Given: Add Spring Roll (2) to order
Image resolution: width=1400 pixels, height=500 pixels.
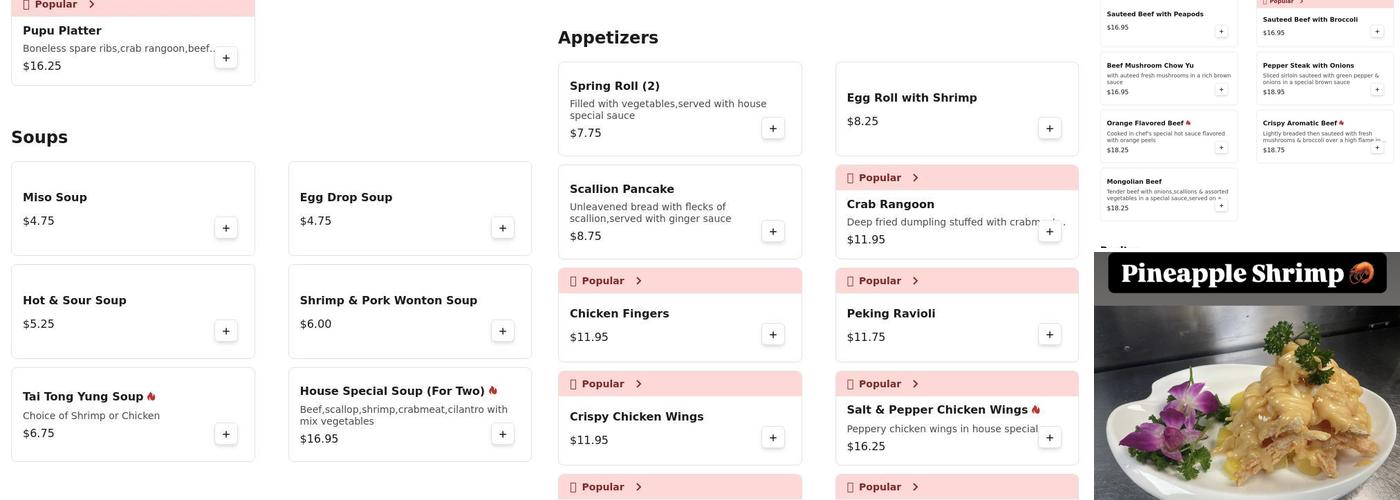Looking at the screenshot, I should [772, 128].
